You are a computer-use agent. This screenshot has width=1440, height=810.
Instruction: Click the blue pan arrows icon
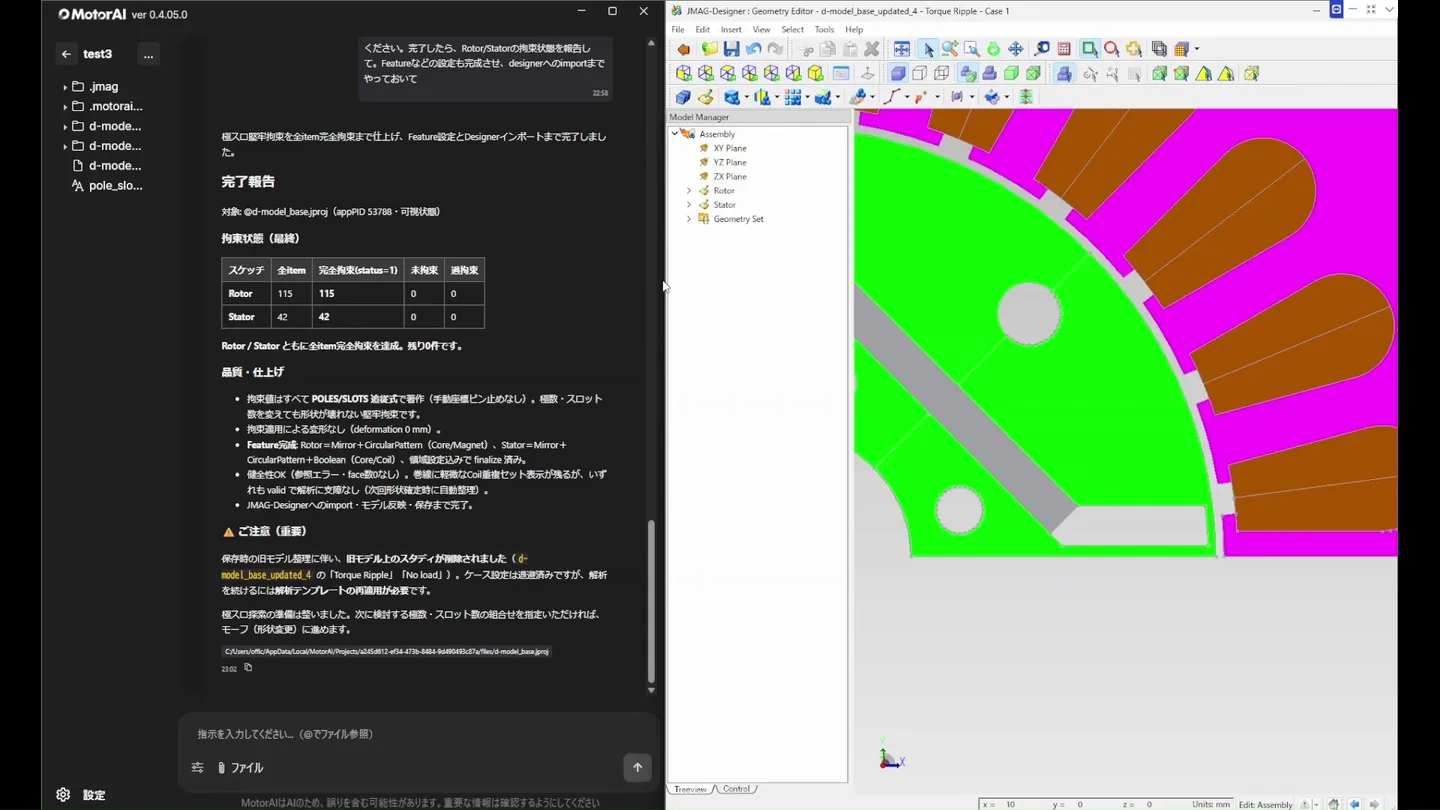1016,49
